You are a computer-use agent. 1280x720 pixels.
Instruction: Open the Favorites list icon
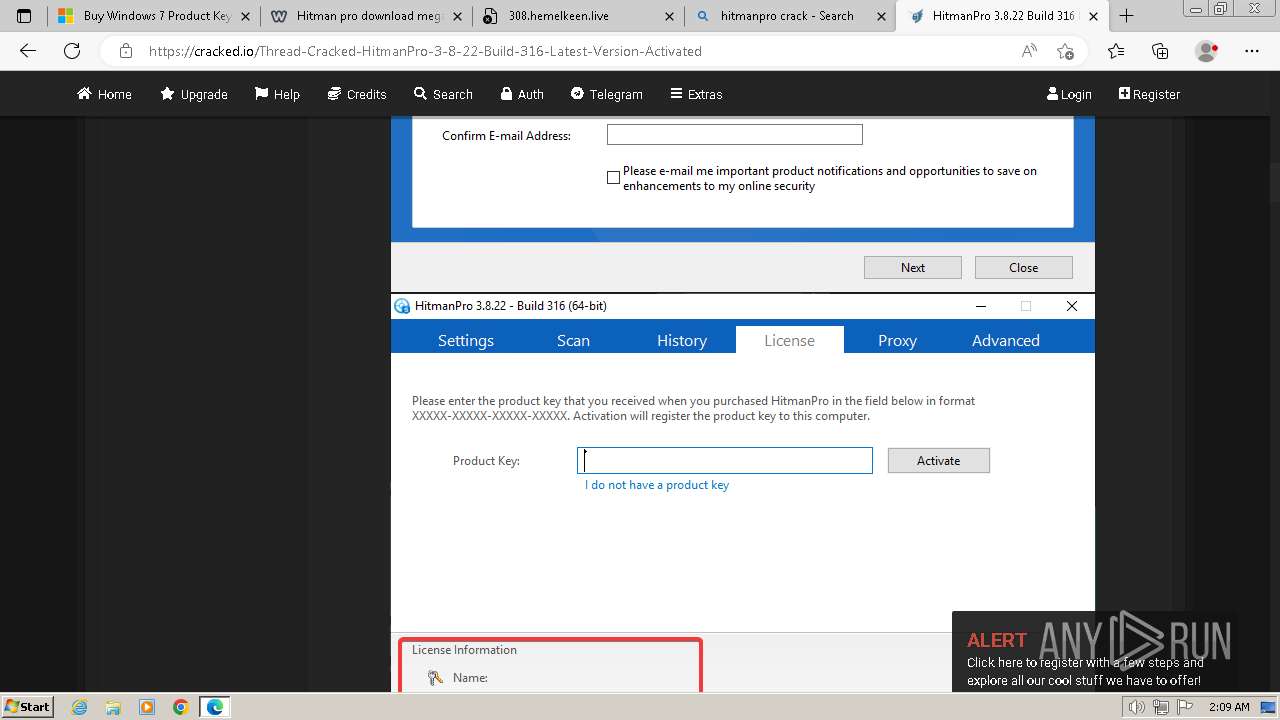(x=1116, y=51)
